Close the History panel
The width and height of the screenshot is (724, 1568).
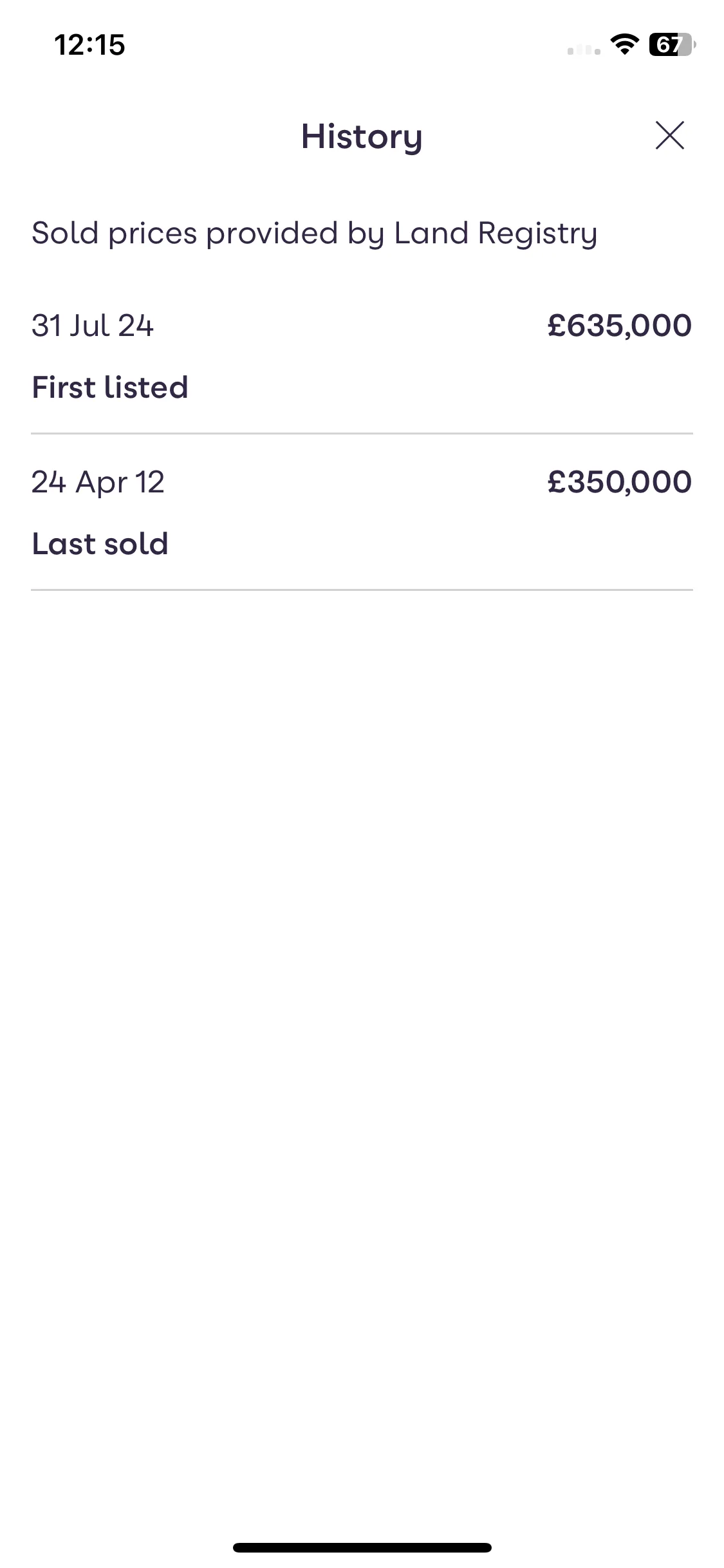[x=669, y=135]
